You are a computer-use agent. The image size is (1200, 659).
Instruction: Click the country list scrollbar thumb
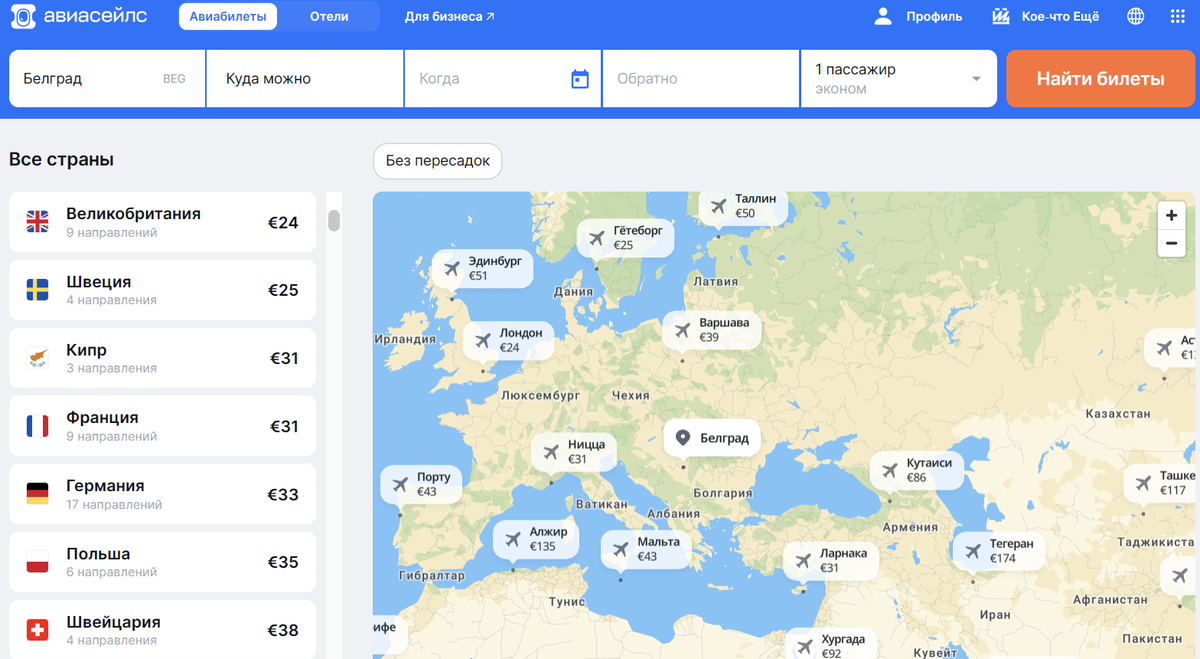334,220
